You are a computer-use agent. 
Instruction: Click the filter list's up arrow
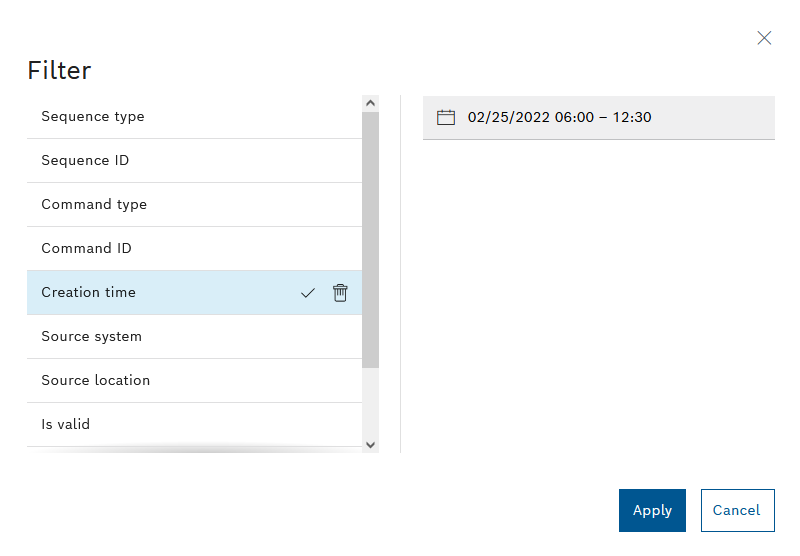coord(370,103)
